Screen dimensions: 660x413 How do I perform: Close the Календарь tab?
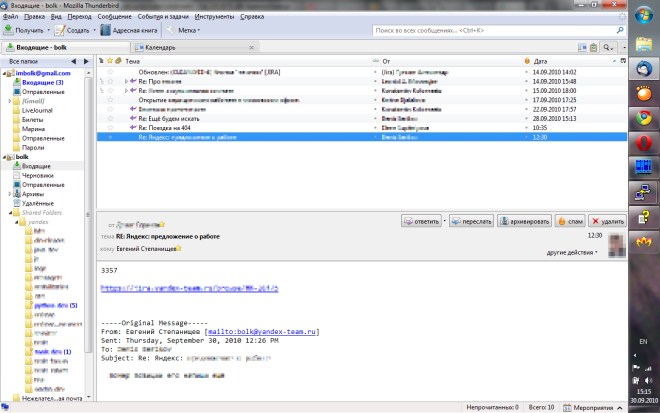pos(252,48)
